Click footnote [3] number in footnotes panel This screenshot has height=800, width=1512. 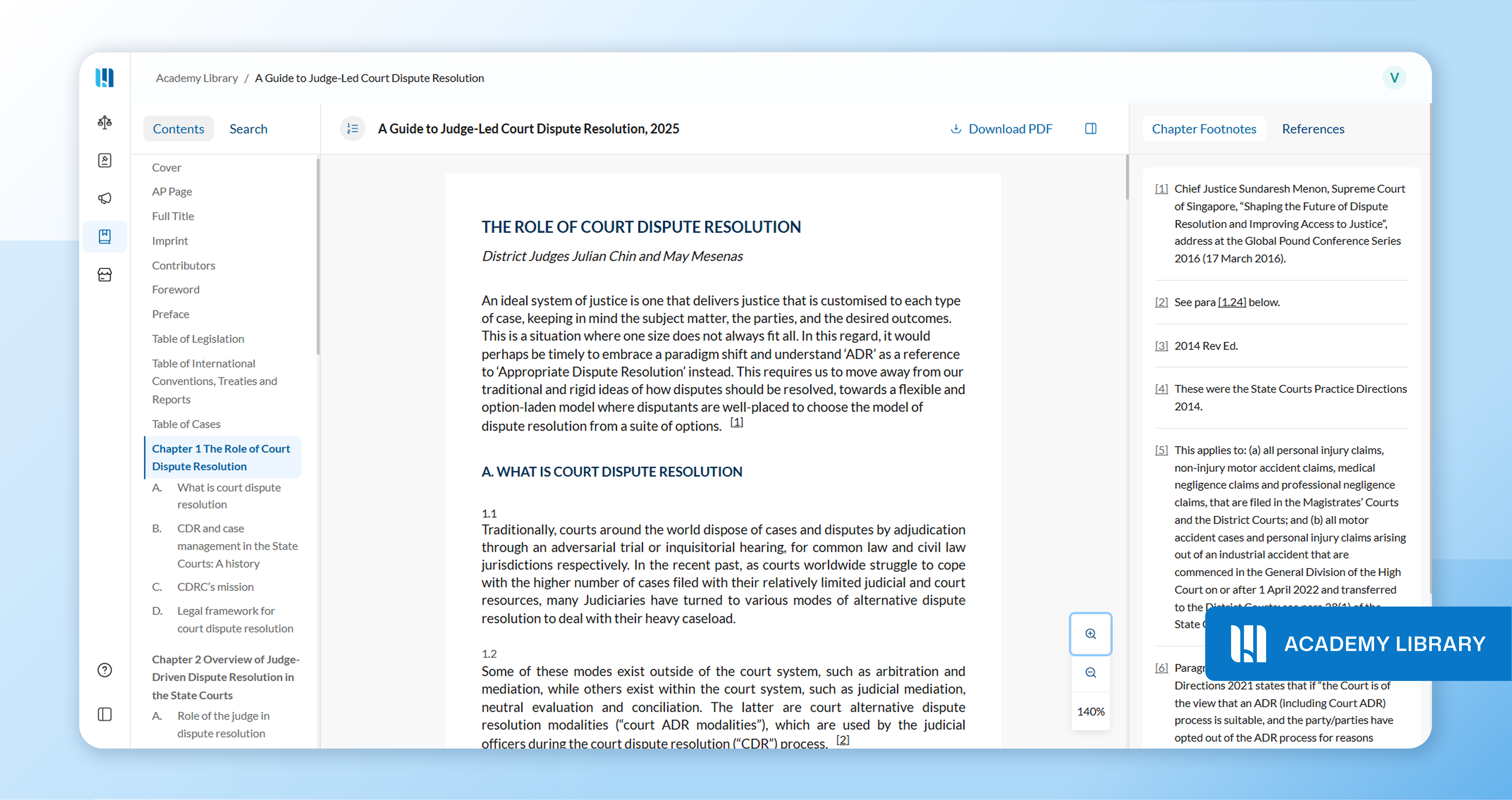pos(1162,346)
